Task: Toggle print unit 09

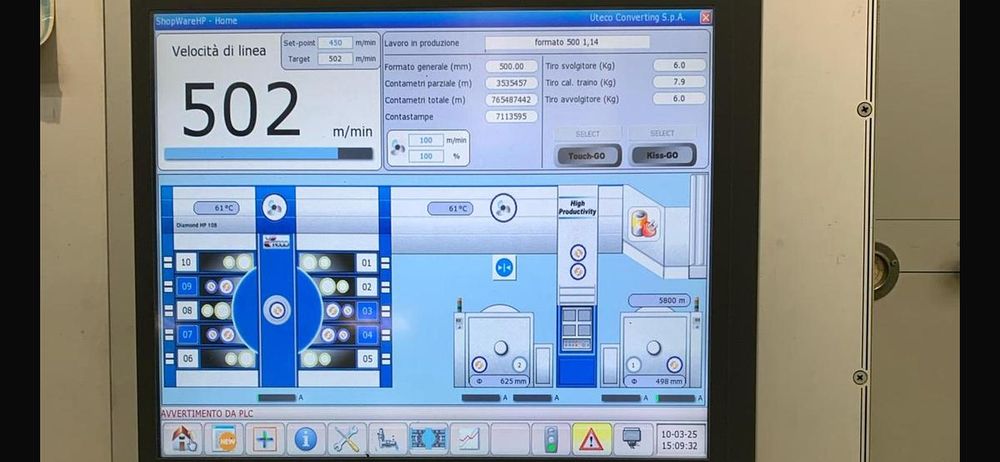Action: [185, 286]
